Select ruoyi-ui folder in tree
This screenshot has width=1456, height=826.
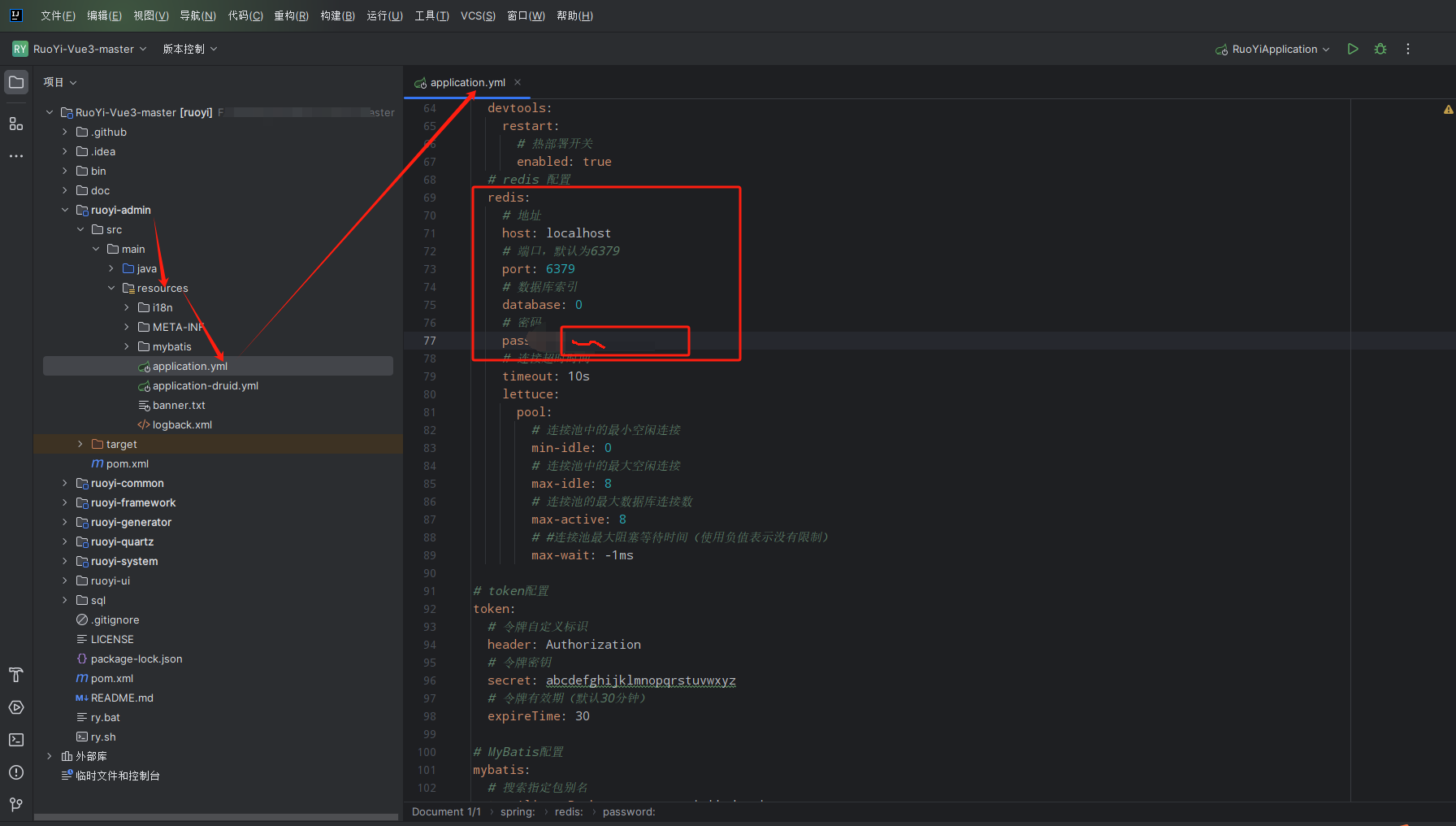click(110, 580)
